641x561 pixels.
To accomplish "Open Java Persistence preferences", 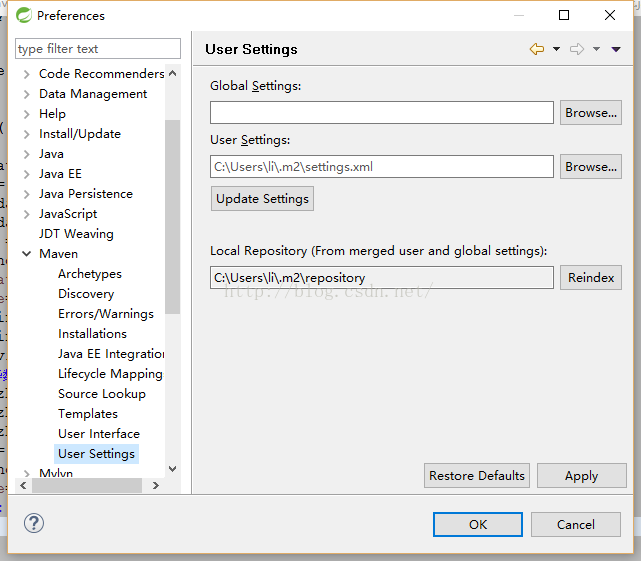I will [x=86, y=194].
